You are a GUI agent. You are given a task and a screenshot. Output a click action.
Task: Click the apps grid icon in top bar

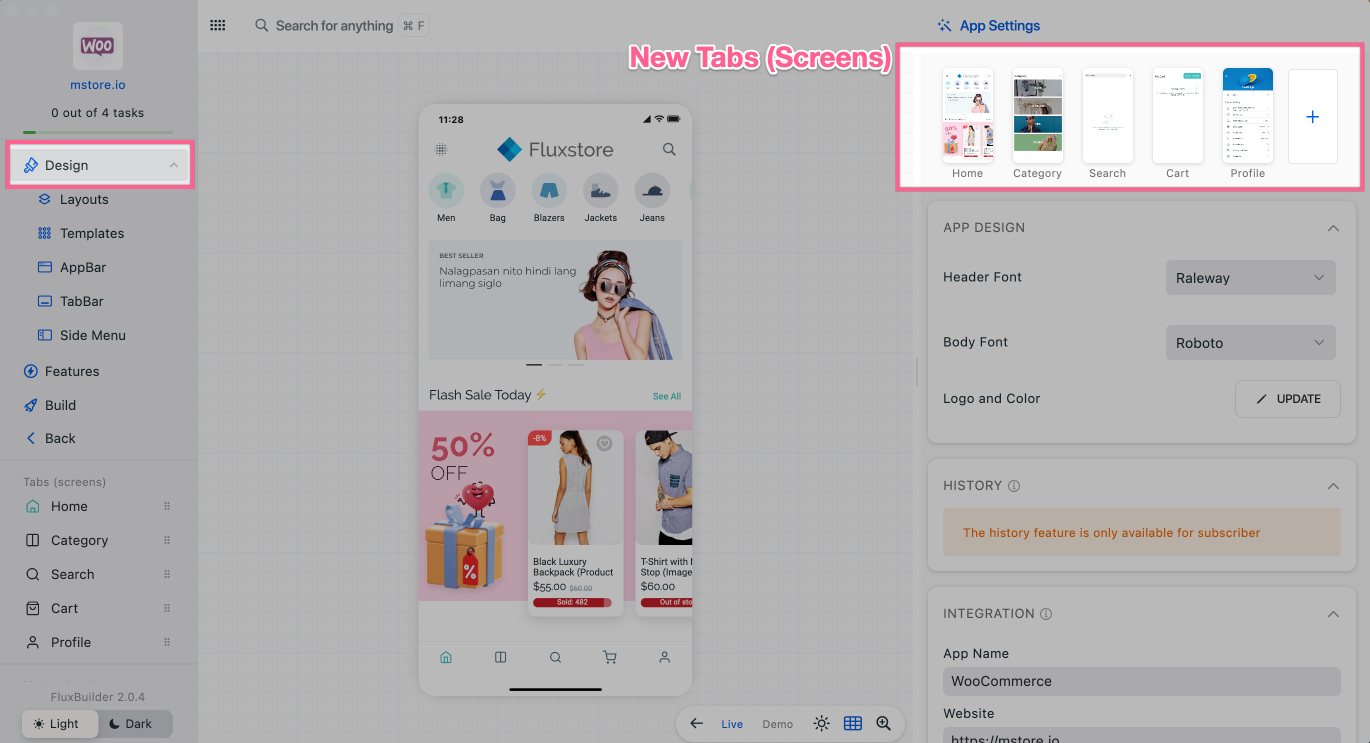[x=217, y=26]
